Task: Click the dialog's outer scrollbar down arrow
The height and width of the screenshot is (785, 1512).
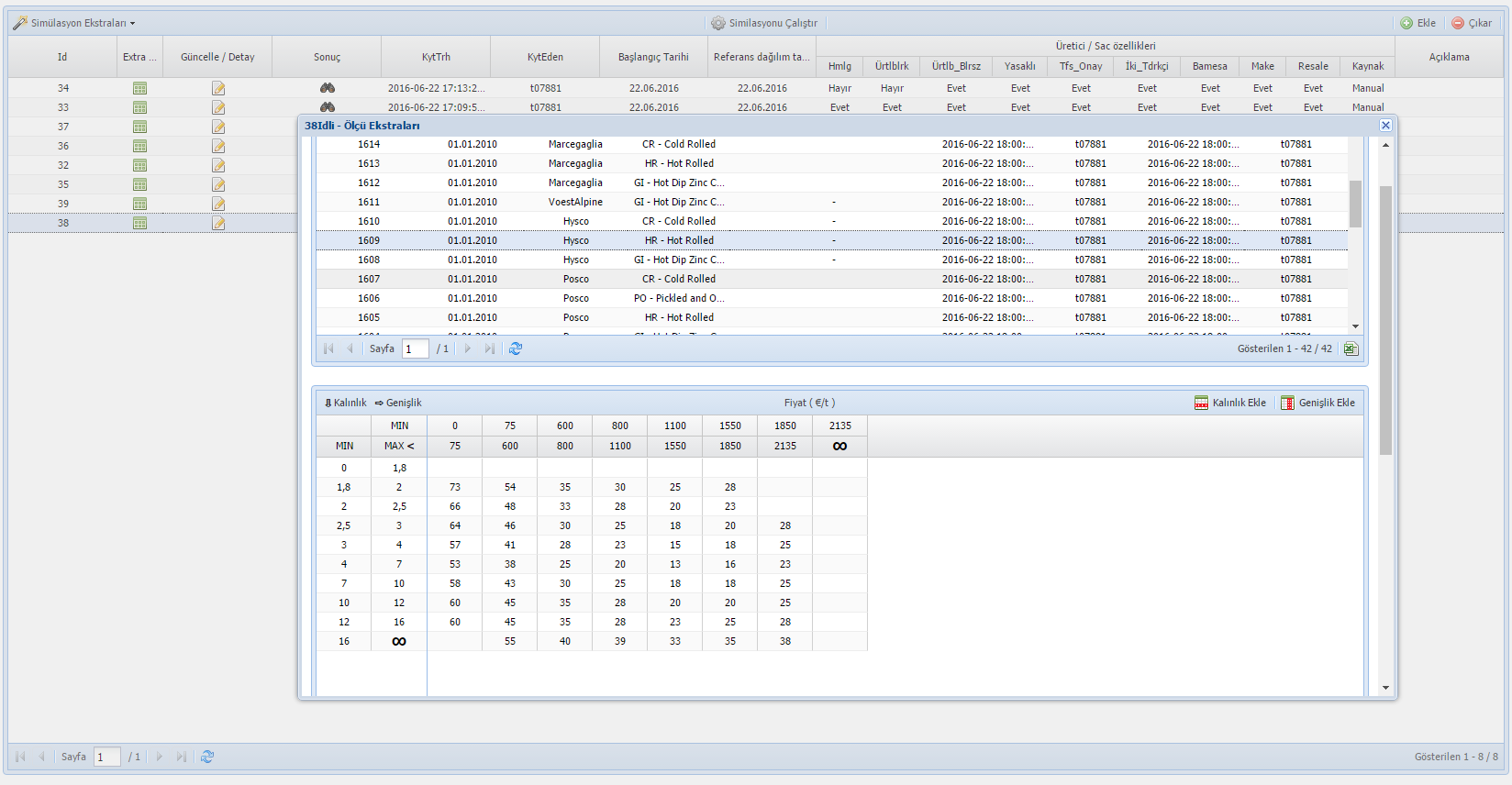Action: 1385,688
